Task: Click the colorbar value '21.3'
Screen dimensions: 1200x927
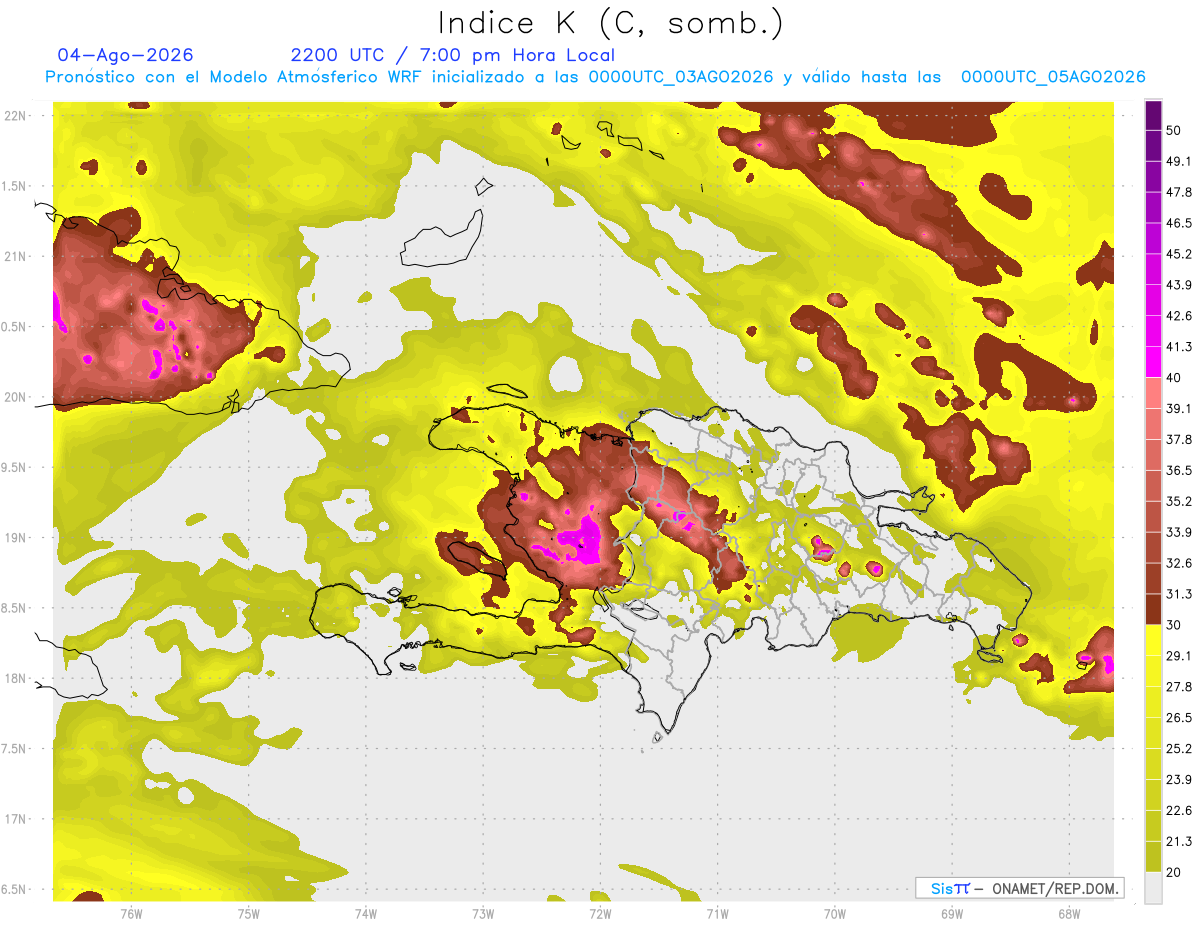Action: point(1179,841)
